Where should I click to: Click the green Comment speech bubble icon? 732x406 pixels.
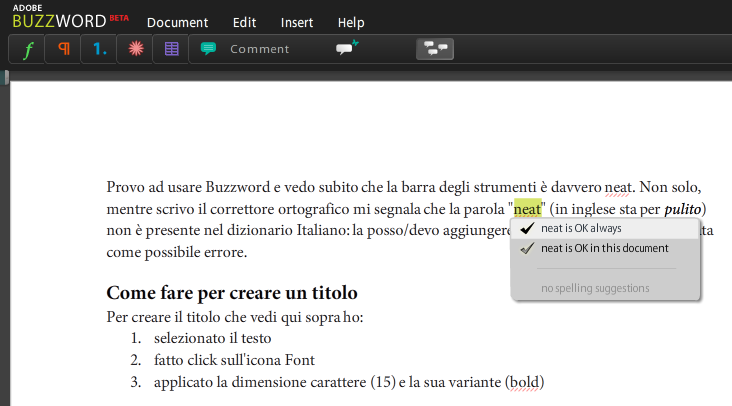(208, 49)
